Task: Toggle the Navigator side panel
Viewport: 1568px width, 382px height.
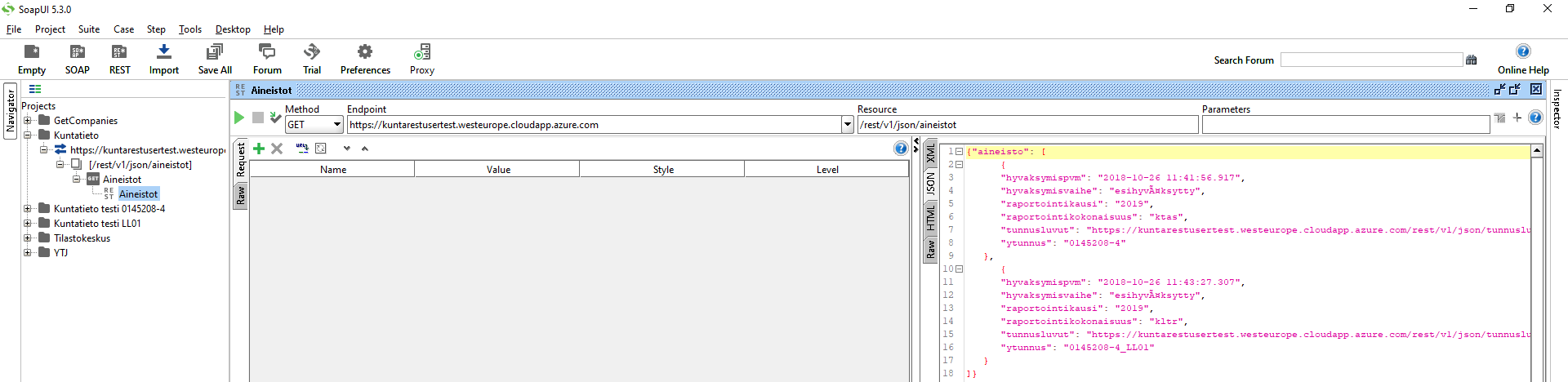Action: click(11, 111)
